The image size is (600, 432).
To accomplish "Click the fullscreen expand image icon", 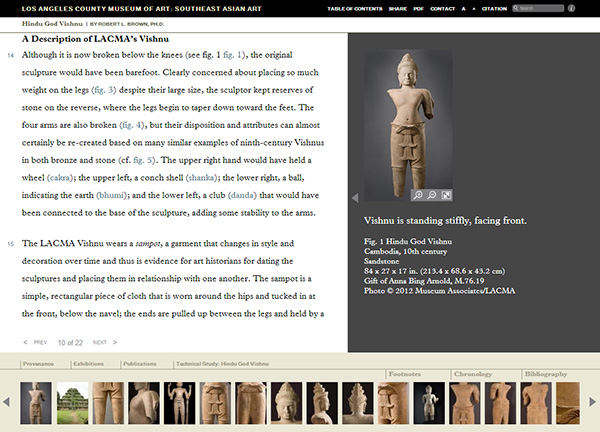I will (x=446, y=195).
